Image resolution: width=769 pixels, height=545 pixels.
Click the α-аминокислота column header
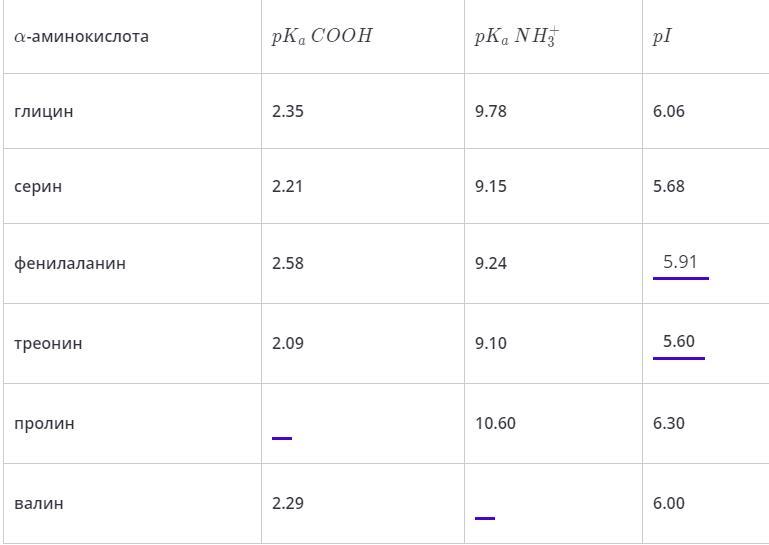(x=81, y=37)
